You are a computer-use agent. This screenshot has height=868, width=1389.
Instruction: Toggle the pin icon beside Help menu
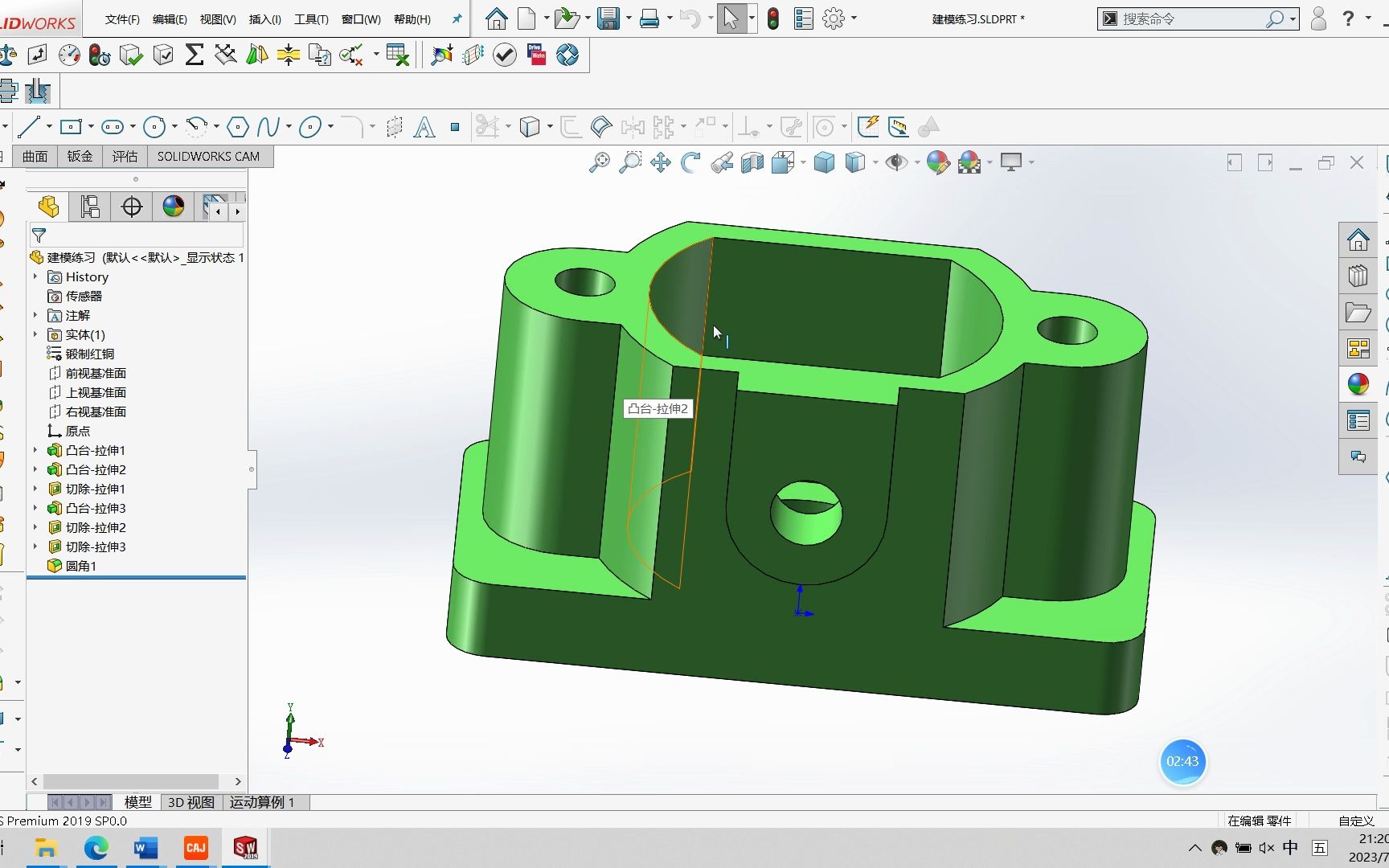[456, 19]
